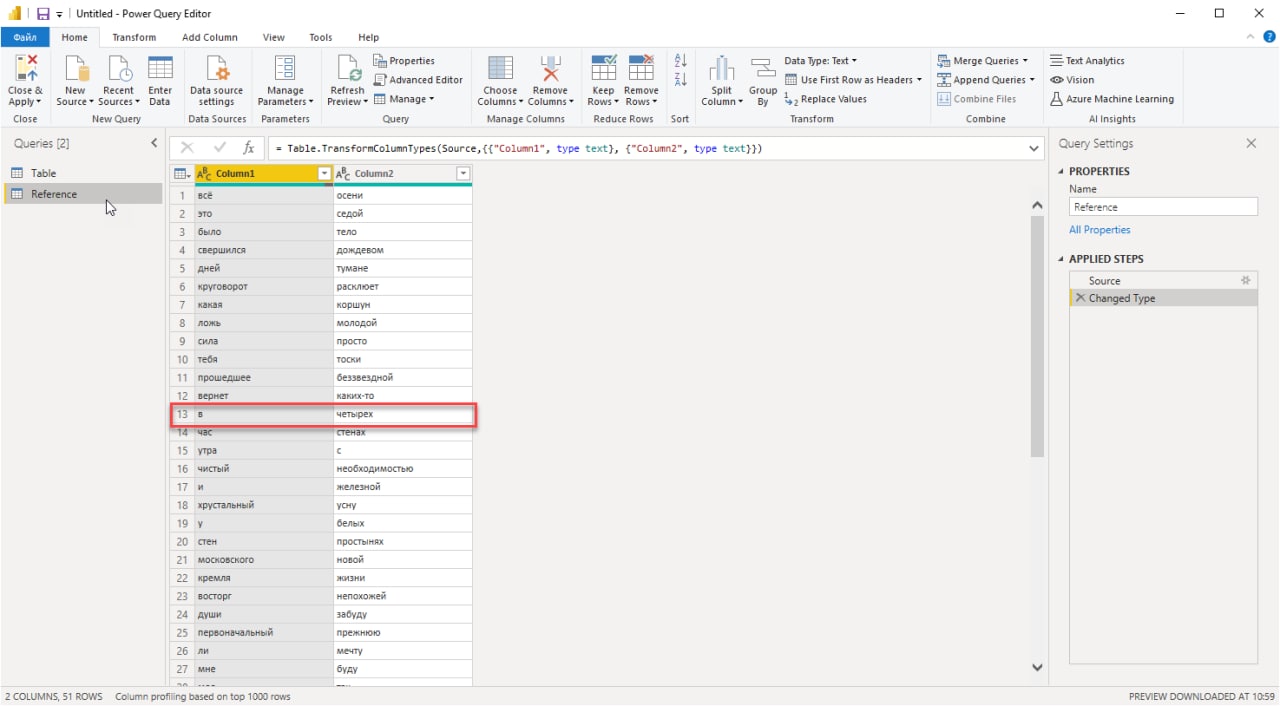Click the save icon in title bar
This screenshot has height=706, width=1280.
(44, 14)
